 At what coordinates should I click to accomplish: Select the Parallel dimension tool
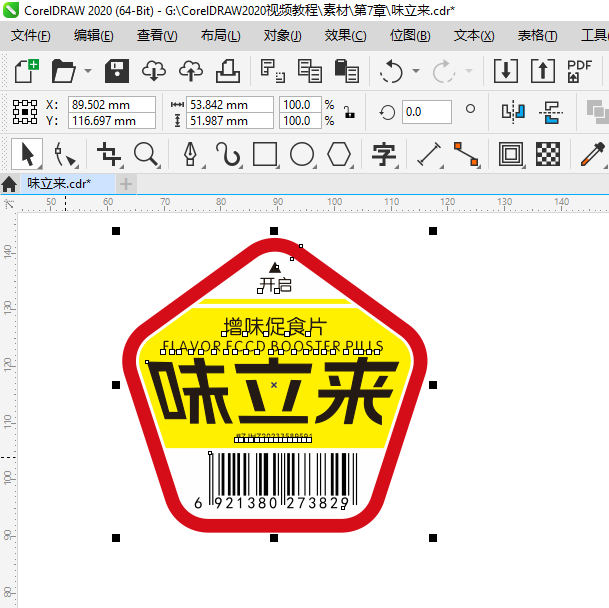coord(429,154)
